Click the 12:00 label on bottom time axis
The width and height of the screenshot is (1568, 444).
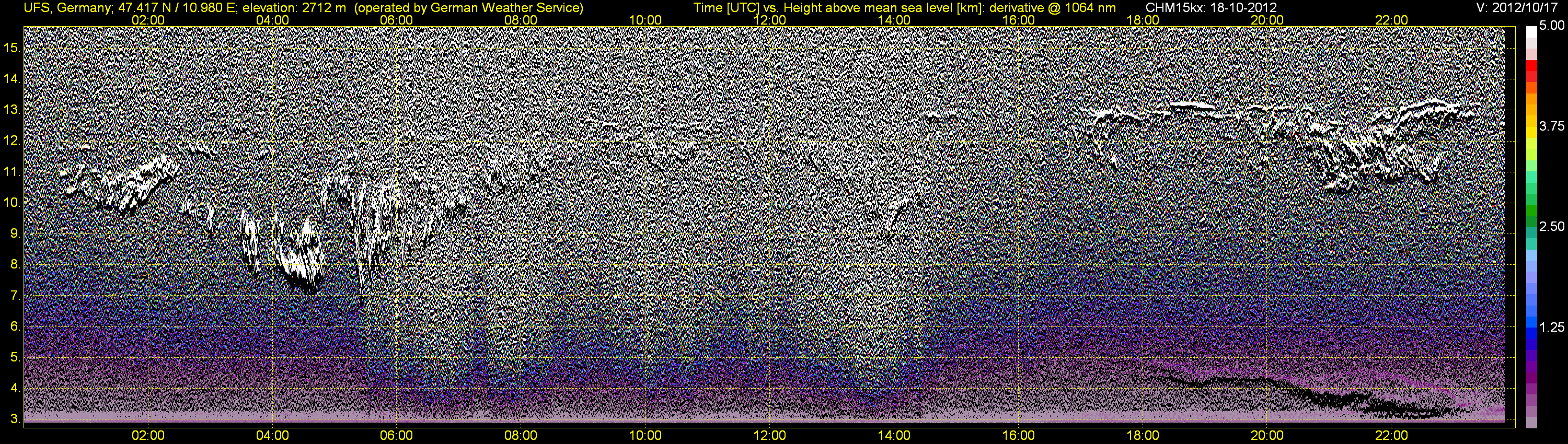coord(769,436)
